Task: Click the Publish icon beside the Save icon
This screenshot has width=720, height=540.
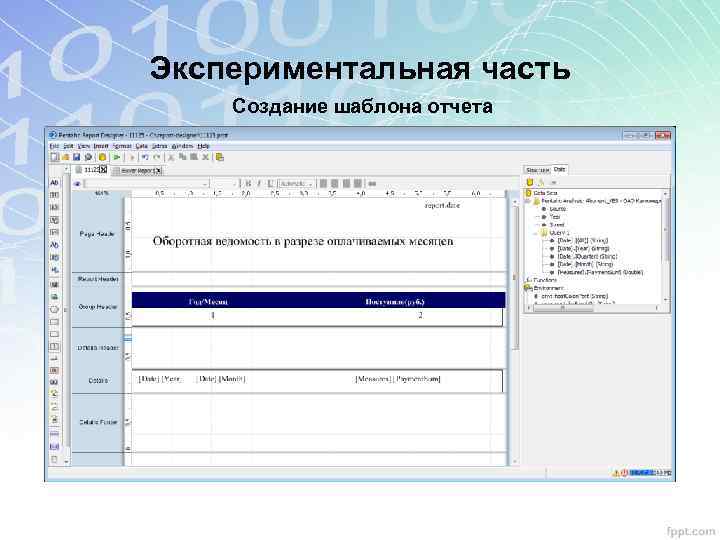Action: (88, 157)
